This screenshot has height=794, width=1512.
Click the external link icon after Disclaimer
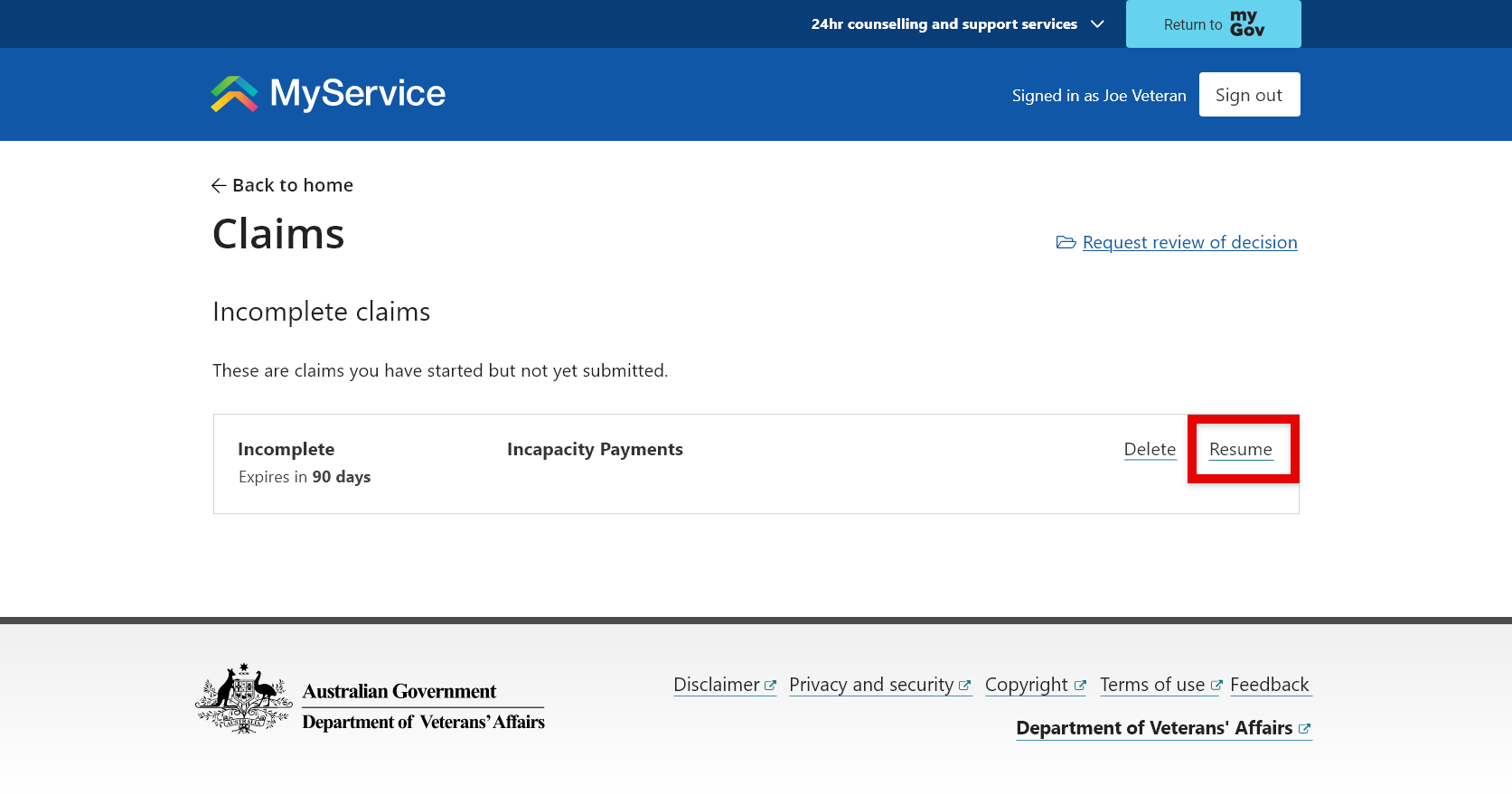point(770,686)
